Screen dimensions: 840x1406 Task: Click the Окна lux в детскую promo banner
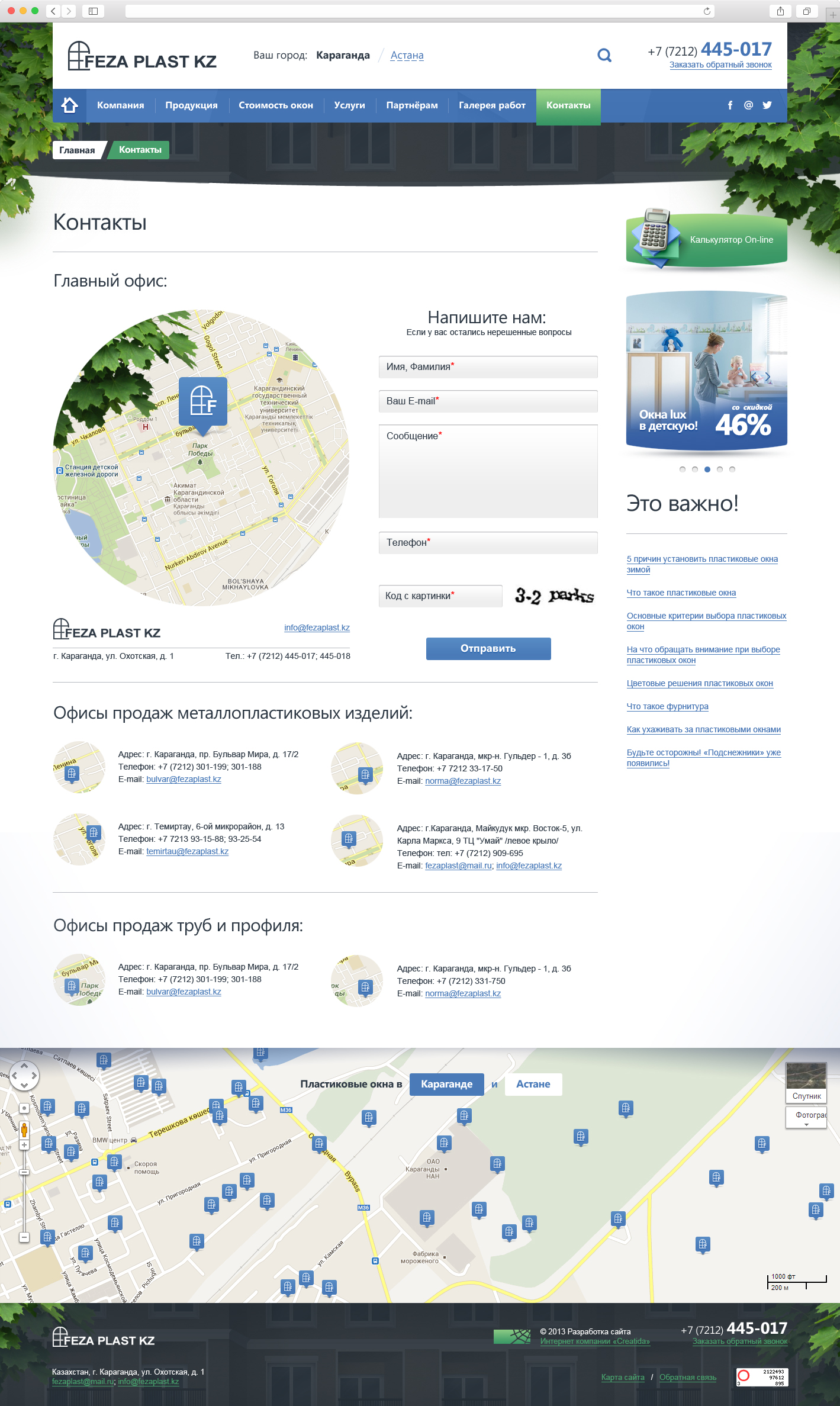(707, 370)
